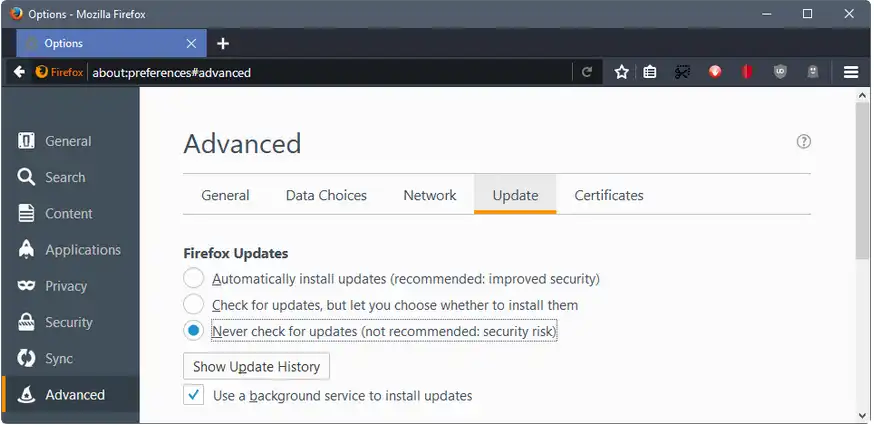
Task: Open the Content category in sidebar
Action: tap(70, 214)
